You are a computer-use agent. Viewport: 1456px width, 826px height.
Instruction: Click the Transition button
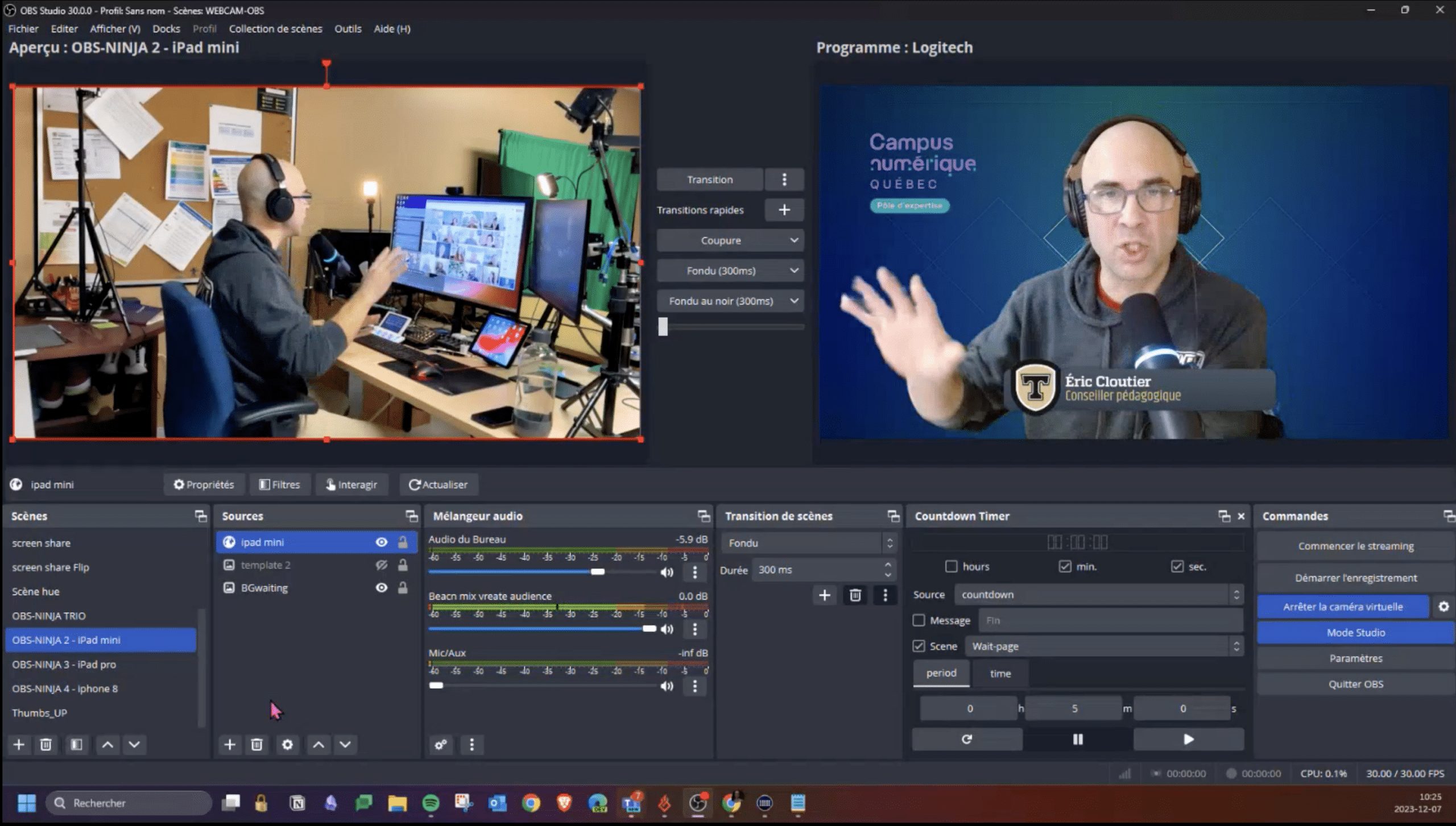point(709,180)
